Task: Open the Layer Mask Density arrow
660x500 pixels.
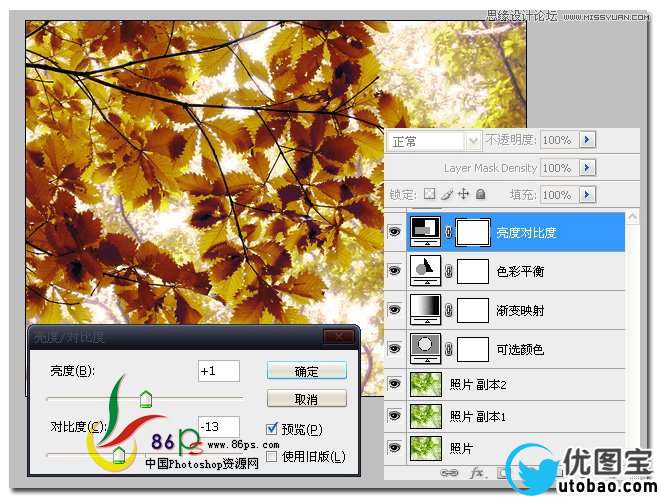Action: [587, 168]
